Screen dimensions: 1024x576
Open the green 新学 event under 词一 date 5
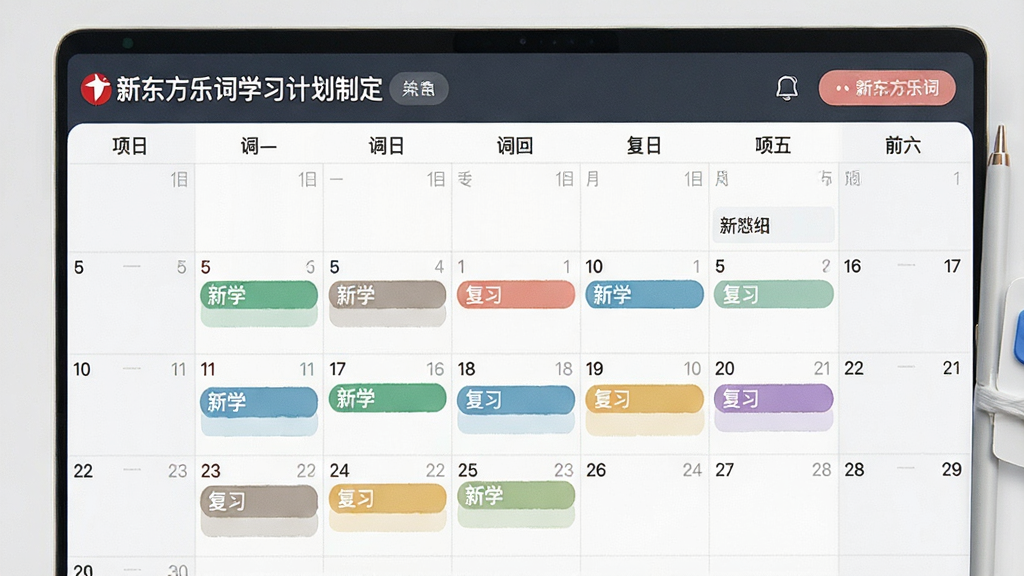(x=259, y=295)
